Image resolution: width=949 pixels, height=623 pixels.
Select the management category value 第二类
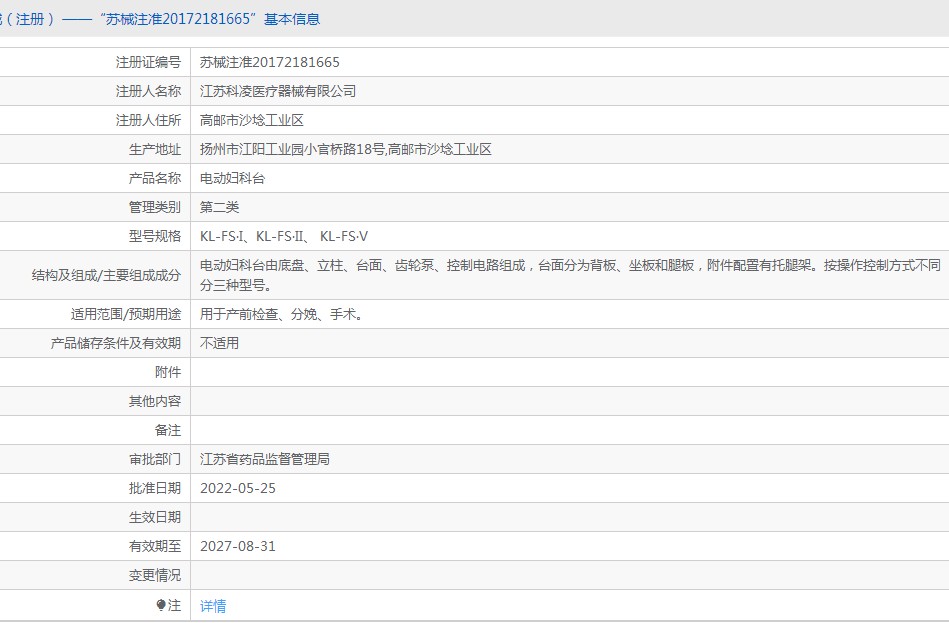pyautogui.click(x=220, y=208)
